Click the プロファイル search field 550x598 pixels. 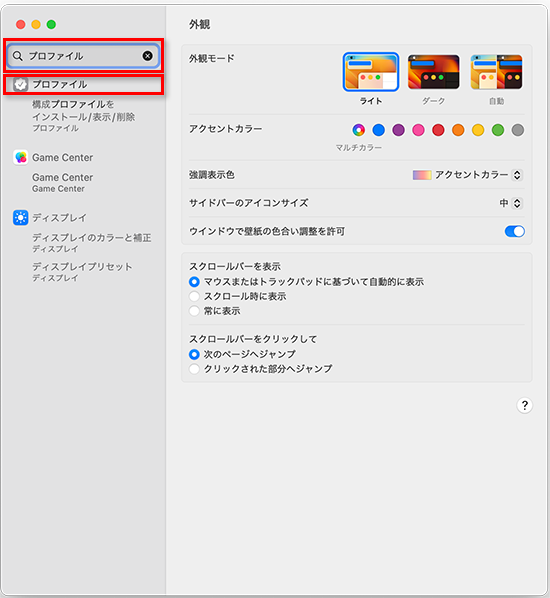coord(84,56)
